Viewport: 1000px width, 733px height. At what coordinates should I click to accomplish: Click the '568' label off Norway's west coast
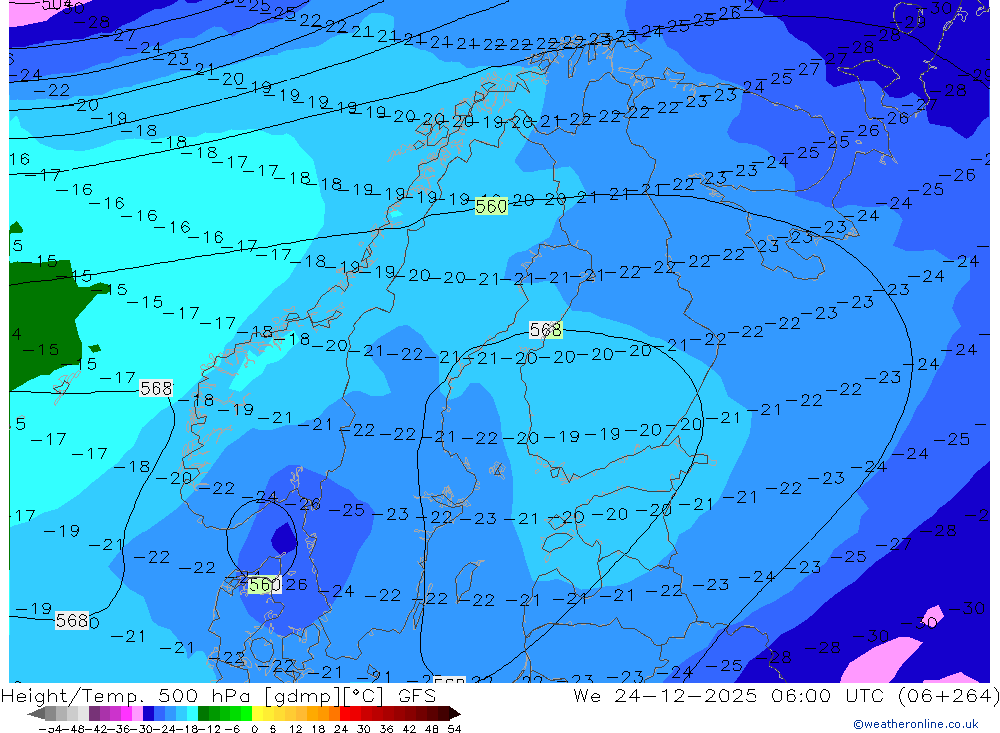point(156,388)
